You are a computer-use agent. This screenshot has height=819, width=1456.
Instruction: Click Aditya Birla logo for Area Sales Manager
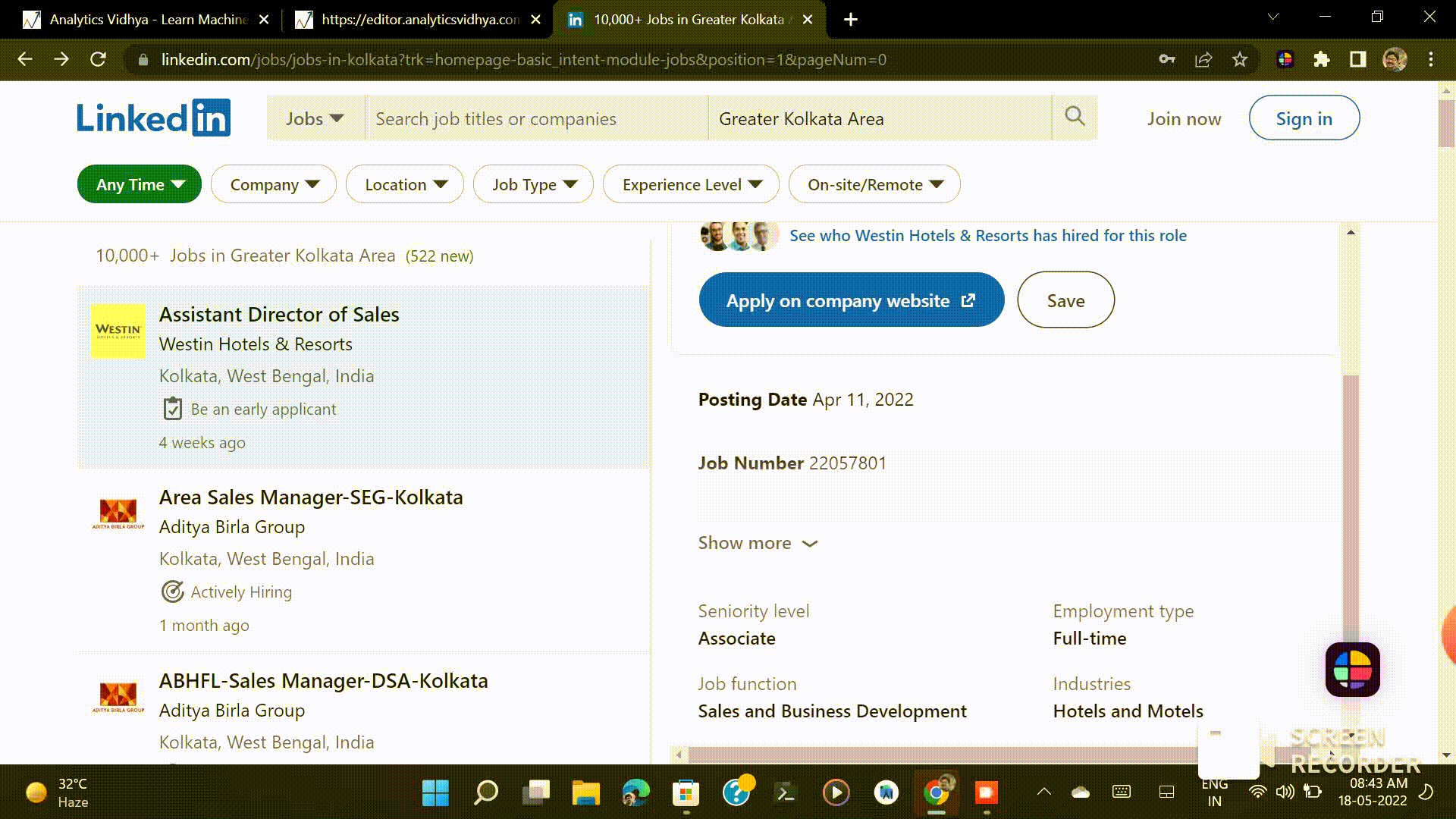pos(118,513)
